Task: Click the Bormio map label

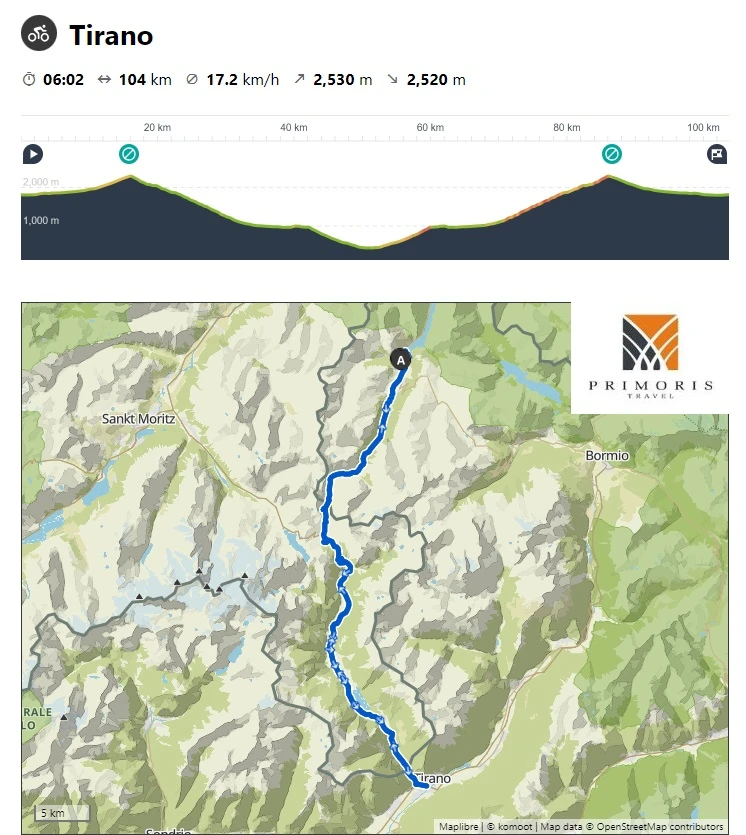Action: 607,456
